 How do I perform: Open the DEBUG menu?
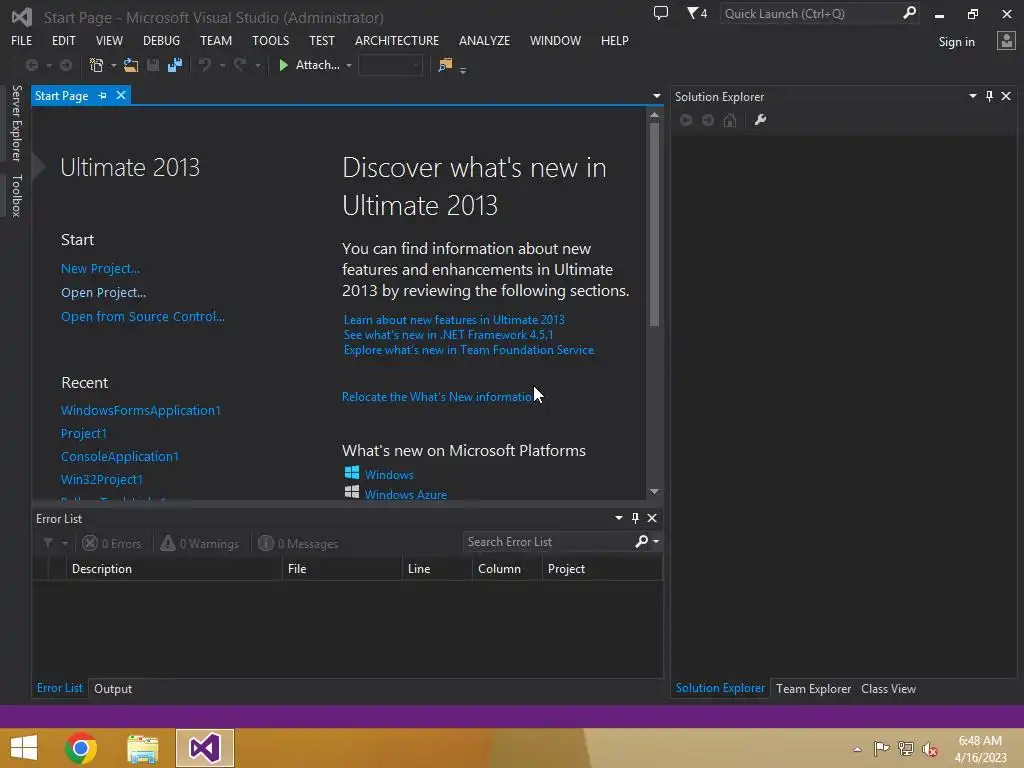point(161,40)
